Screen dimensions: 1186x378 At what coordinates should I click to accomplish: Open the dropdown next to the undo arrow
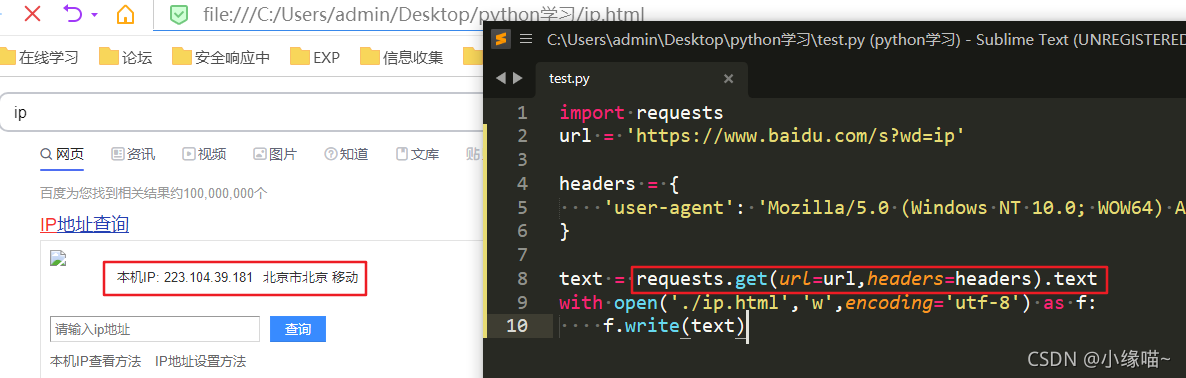[94, 14]
